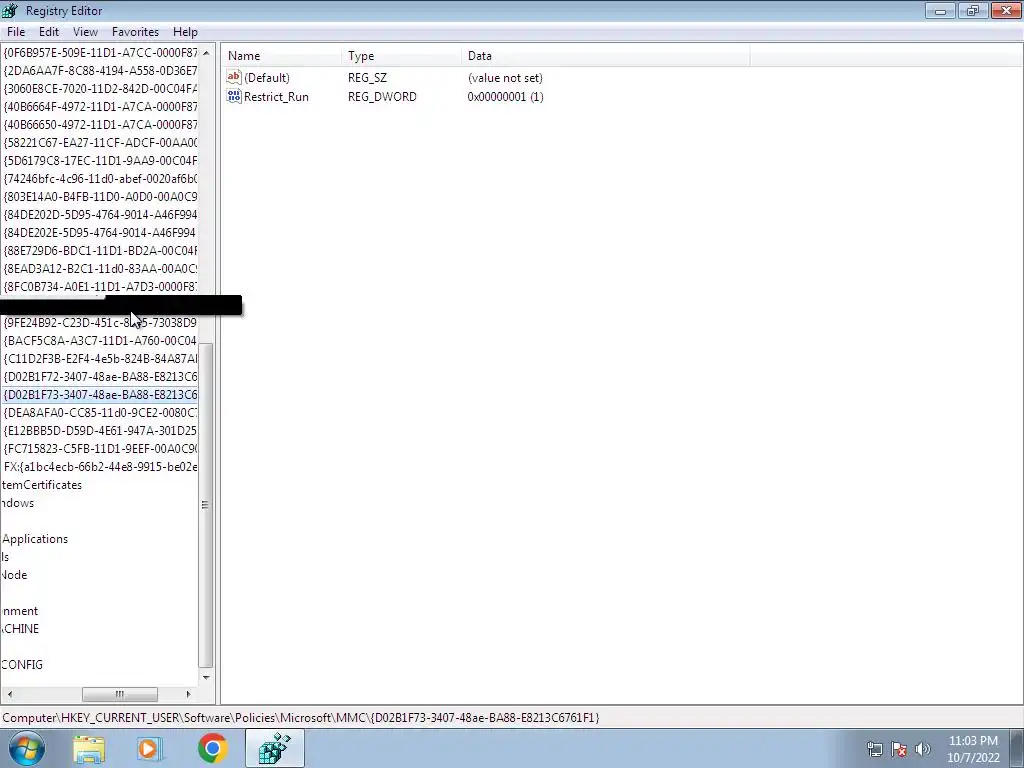Select the (Default) value name

tap(266, 78)
